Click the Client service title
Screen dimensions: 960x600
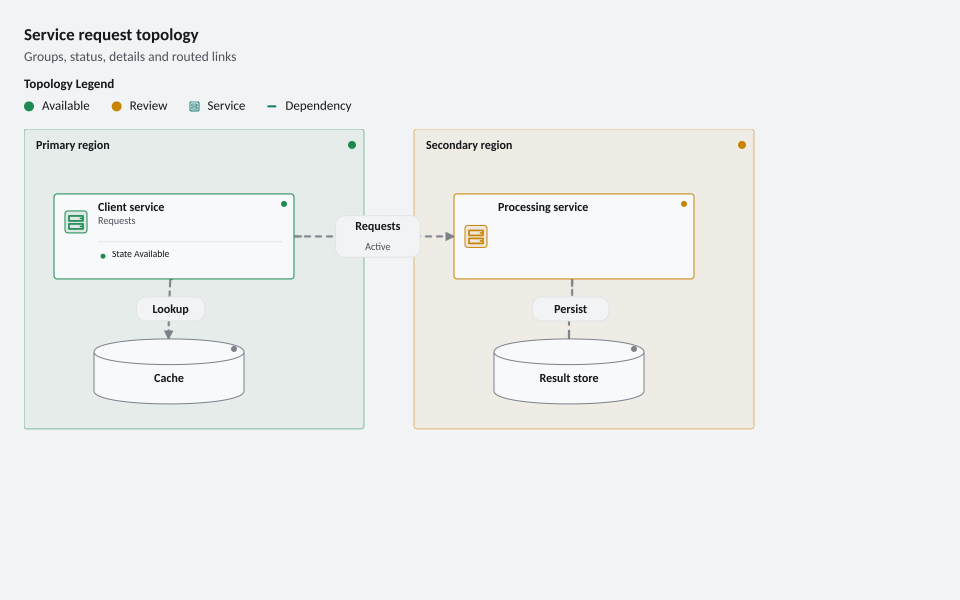pyautogui.click(x=131, y=207)
